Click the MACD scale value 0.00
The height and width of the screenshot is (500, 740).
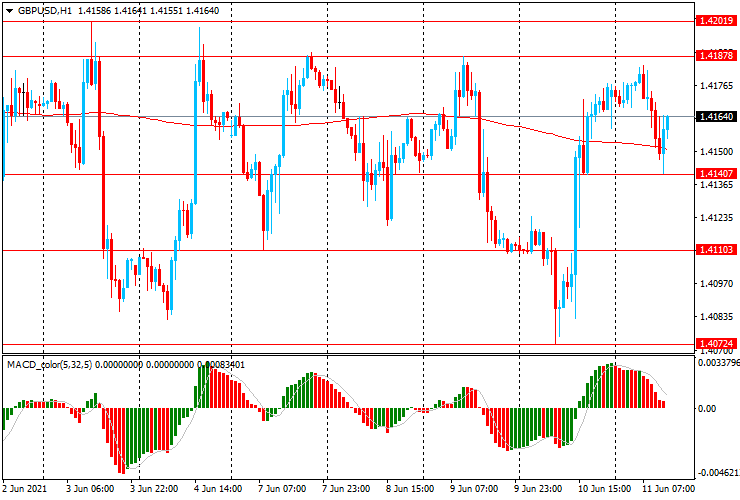pyautogui.click(x=707, y=408)
